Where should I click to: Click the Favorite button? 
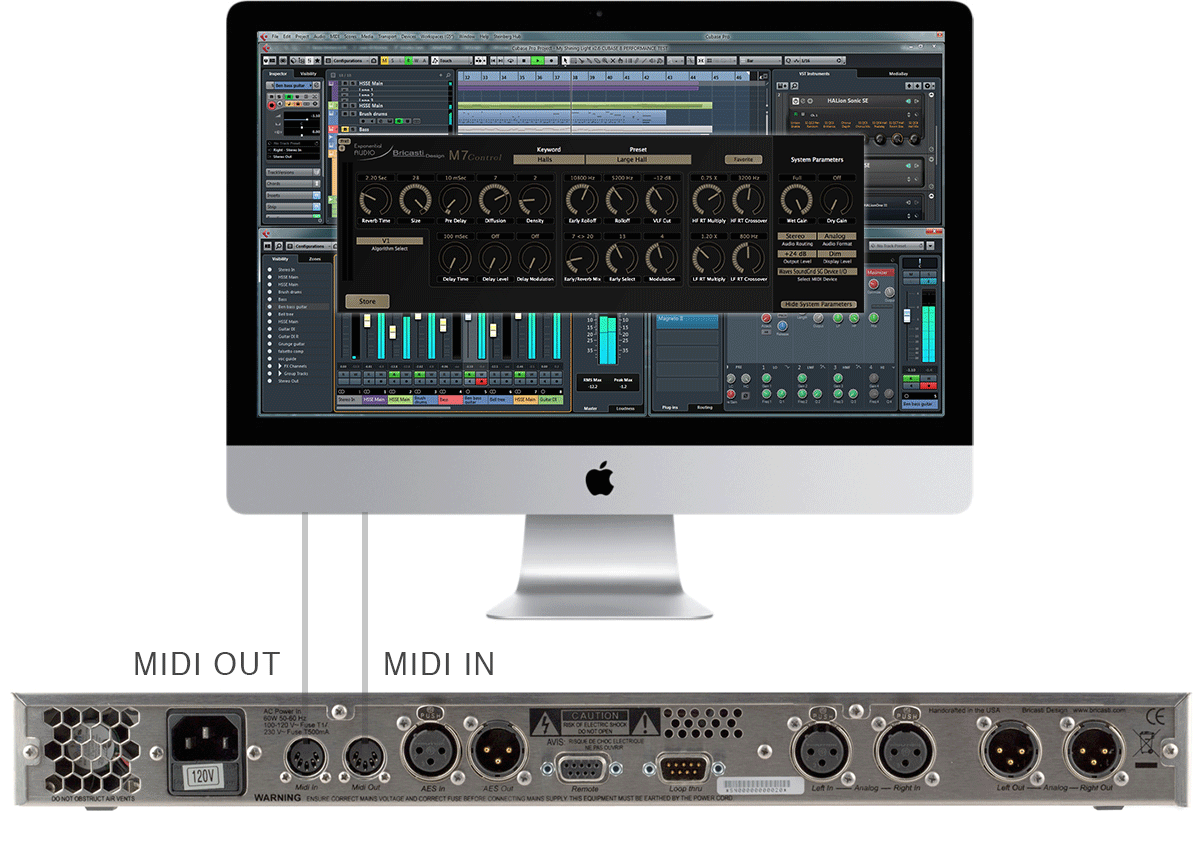click(x=743, y=159)
